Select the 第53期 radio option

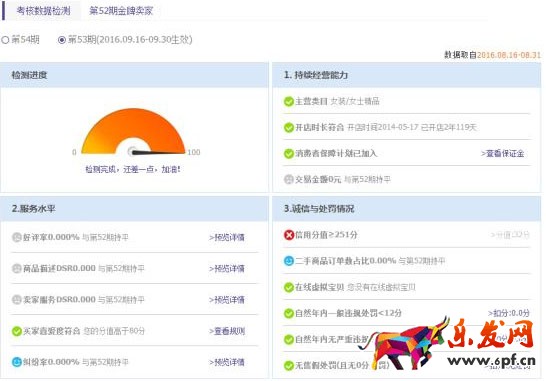(62, 40)
